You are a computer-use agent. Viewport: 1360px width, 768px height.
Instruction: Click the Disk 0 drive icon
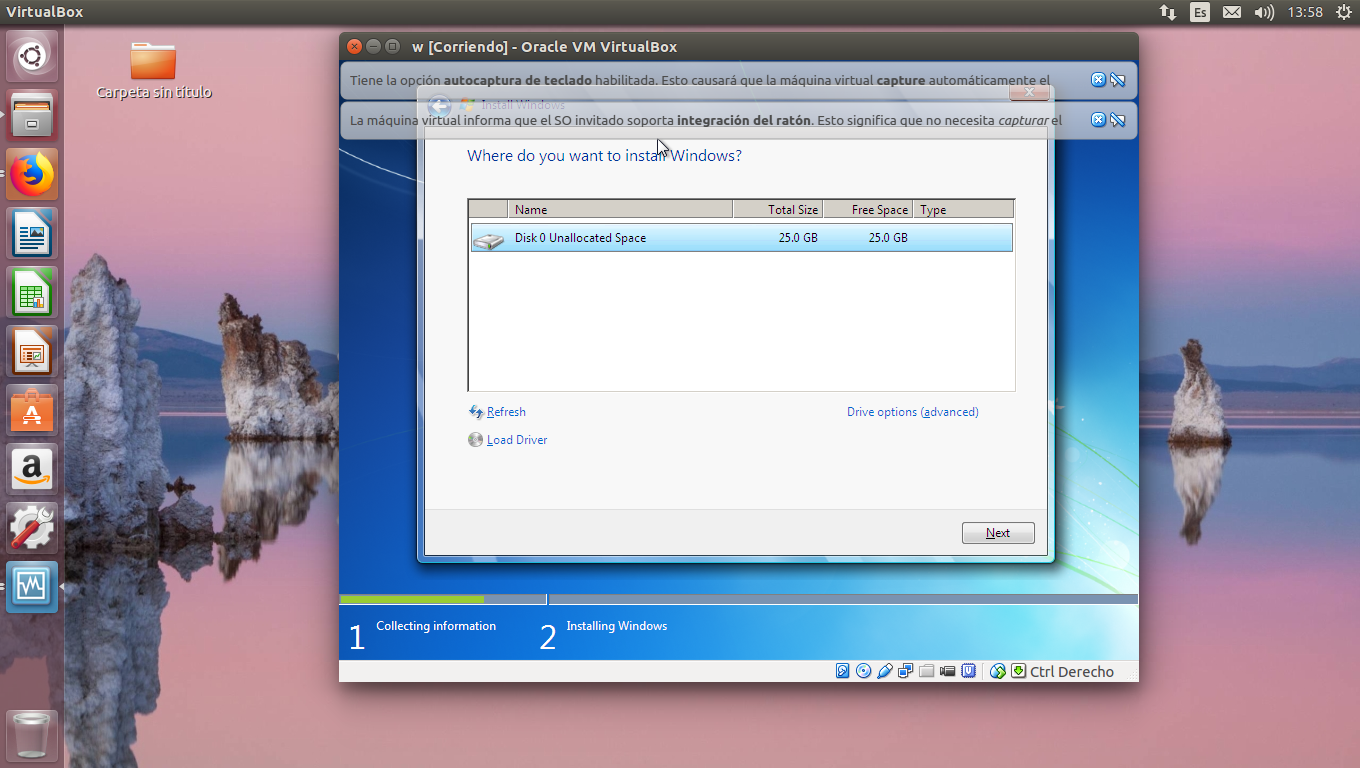pyautogui.click(x=489, y=240)
